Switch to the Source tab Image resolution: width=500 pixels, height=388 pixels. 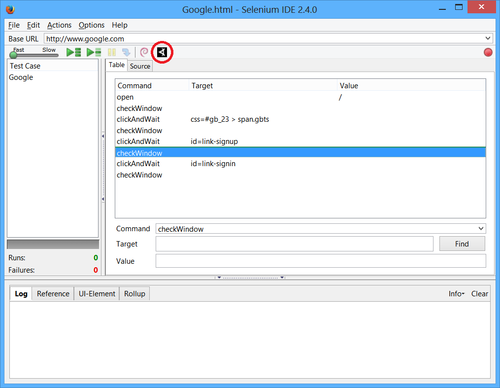[140, 66]
